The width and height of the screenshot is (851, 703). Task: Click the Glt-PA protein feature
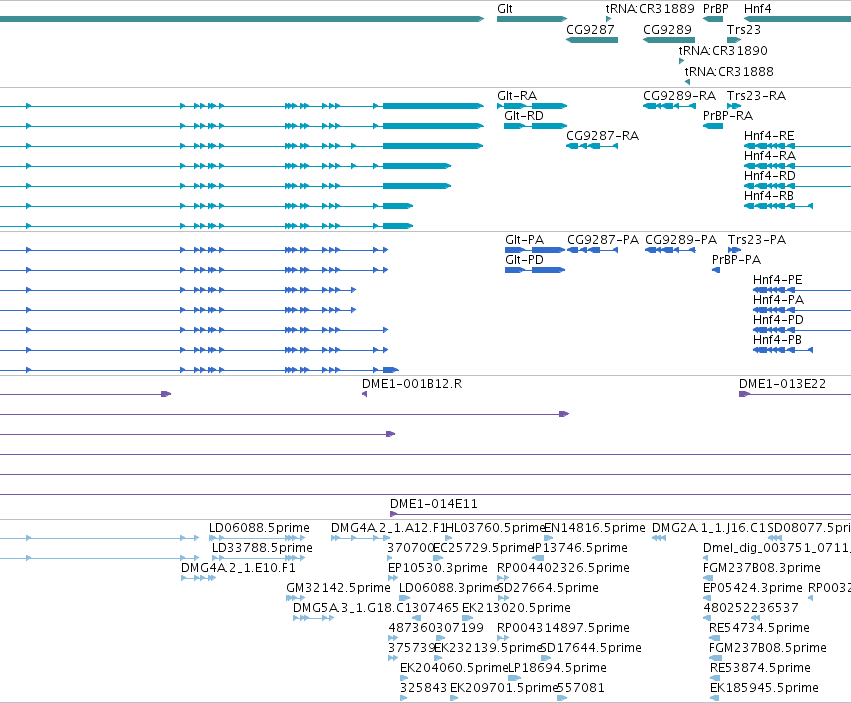point(535,250)
